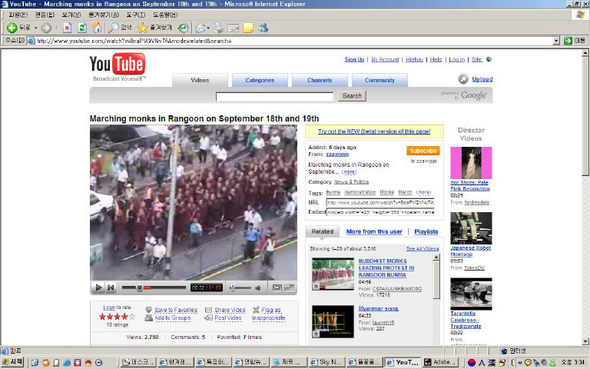
Task: Open the View menu (보기)
Action: pyautogui.click(x=71, y=15)
